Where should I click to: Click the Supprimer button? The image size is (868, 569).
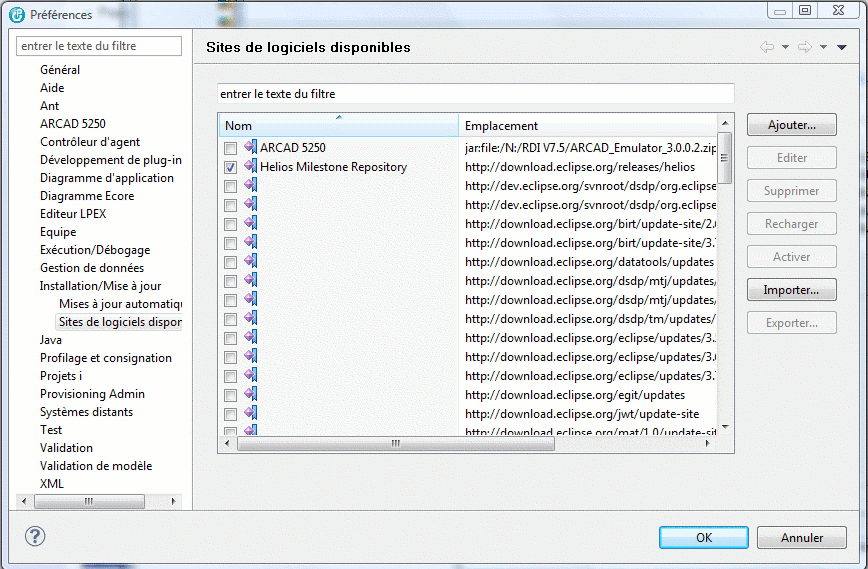792,190
